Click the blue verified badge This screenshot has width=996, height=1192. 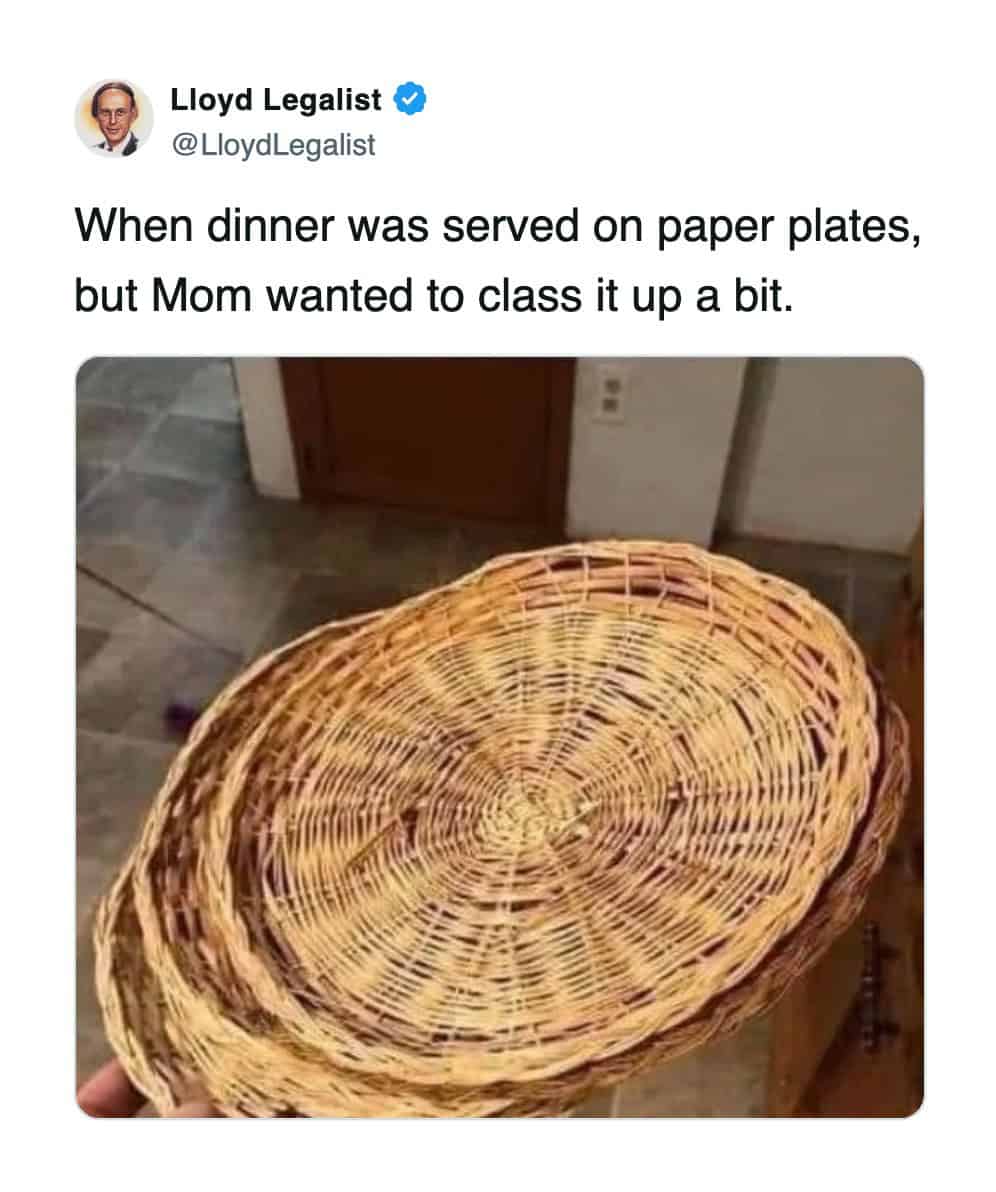click(x=410, y=99)
